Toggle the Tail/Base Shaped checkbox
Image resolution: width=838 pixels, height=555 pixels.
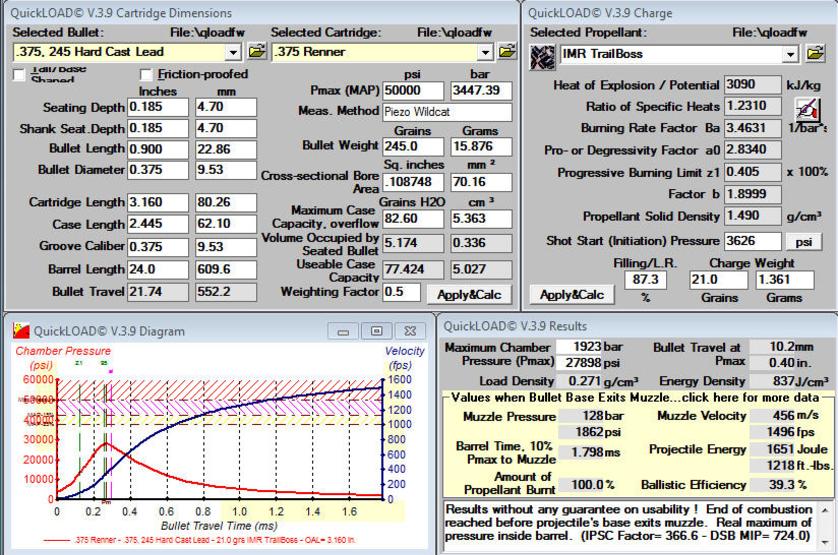click(x=19, y=74)
